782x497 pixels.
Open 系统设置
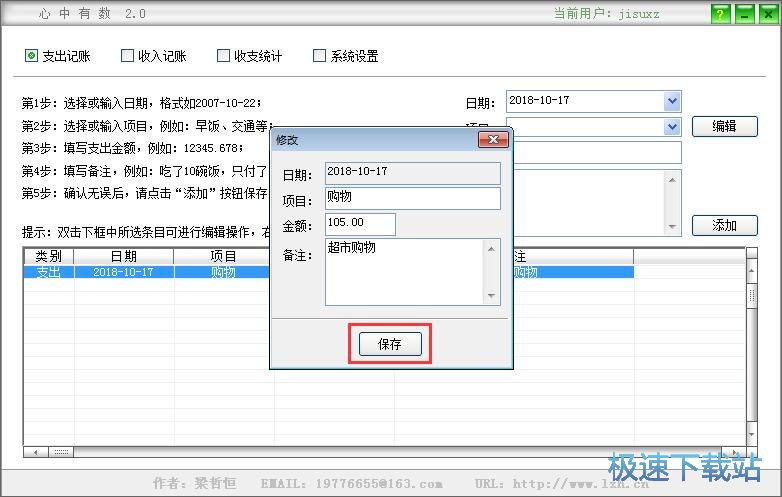click(x=346, y=56)
